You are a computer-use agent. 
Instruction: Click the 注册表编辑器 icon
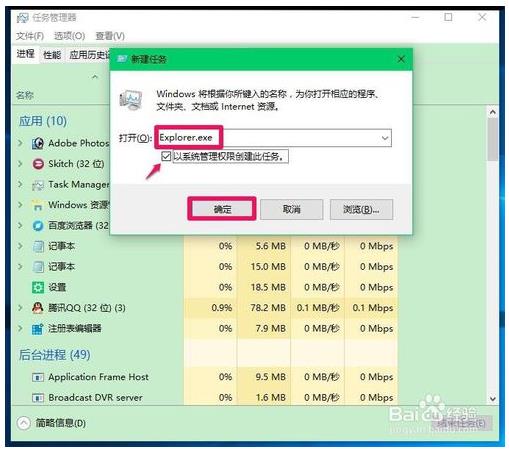[x=38, y=329]
